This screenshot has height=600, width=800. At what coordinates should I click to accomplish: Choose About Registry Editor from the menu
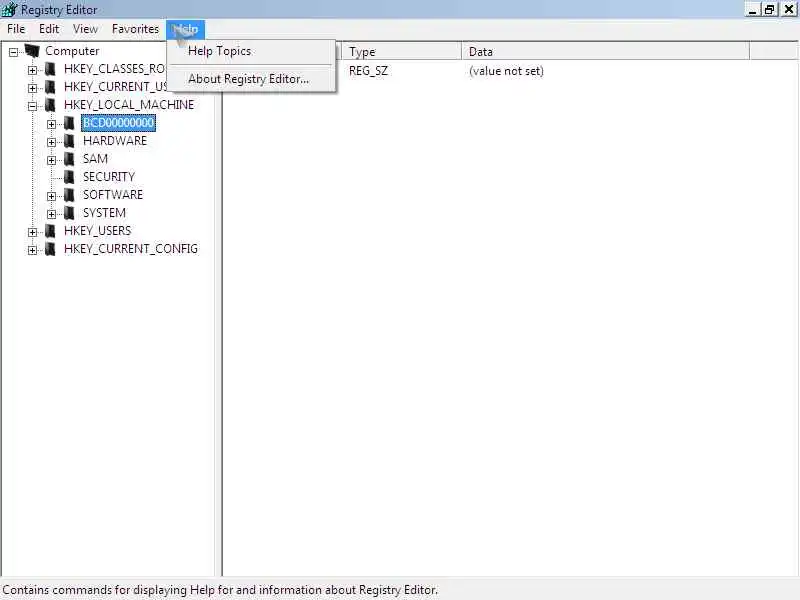(251, 79)
